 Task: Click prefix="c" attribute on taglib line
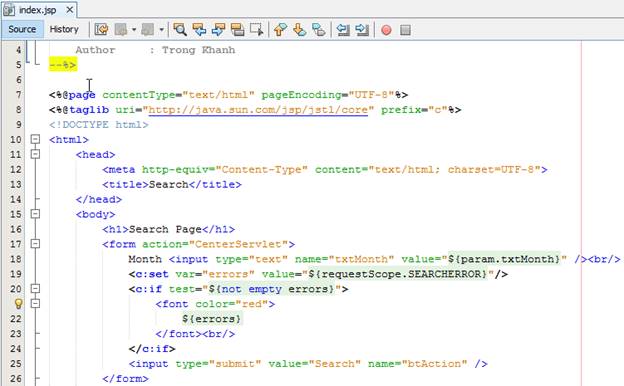click(414, 110)
